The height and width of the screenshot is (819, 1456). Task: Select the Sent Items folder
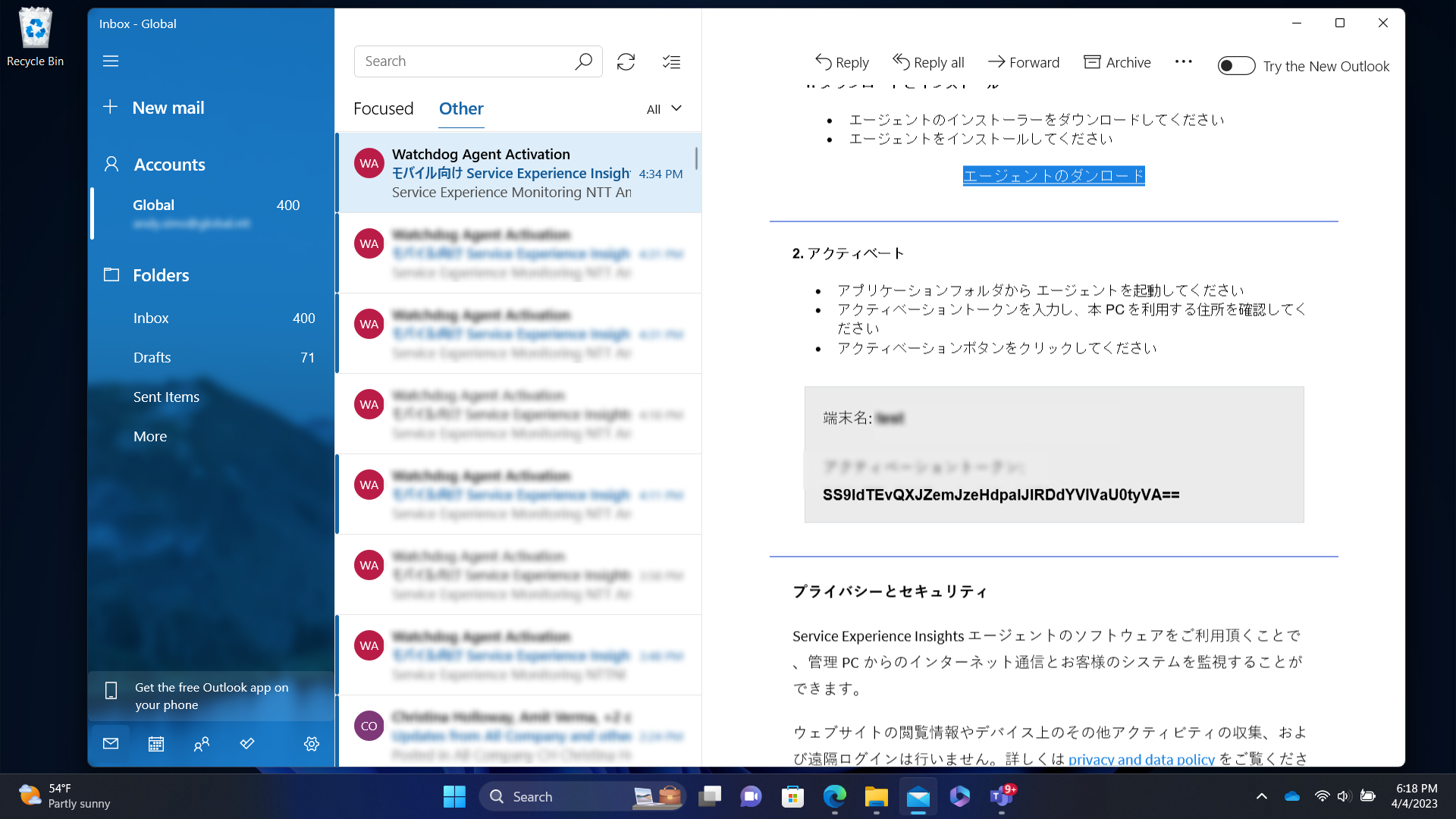(x=211, y=397)
